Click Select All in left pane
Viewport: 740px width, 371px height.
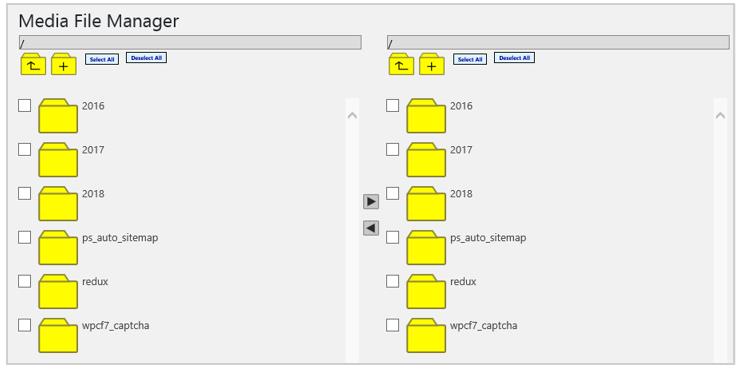click(102, 59)
